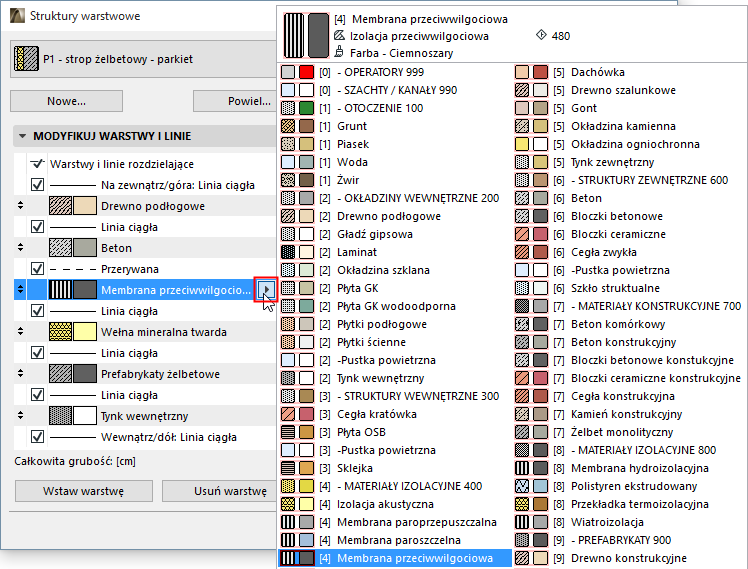
Task: Select [7] Kamień konstrukcyjny entry
Action: (x=630, y=414)
